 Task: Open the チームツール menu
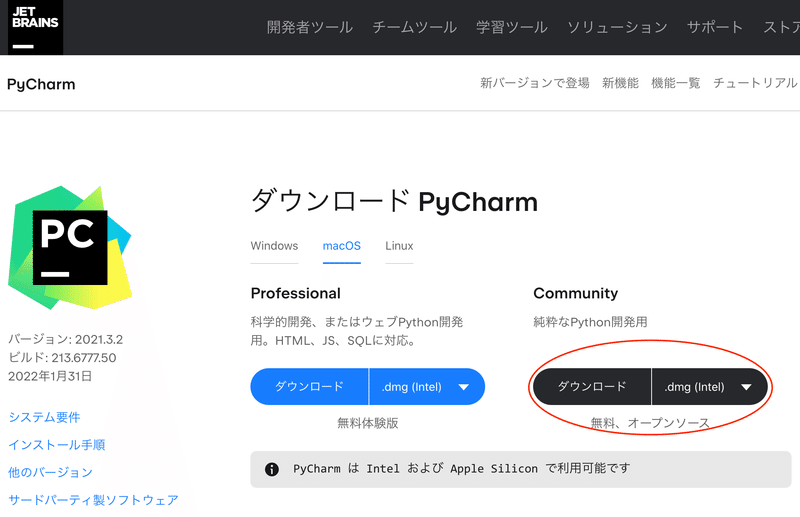[x=414, y=27]
